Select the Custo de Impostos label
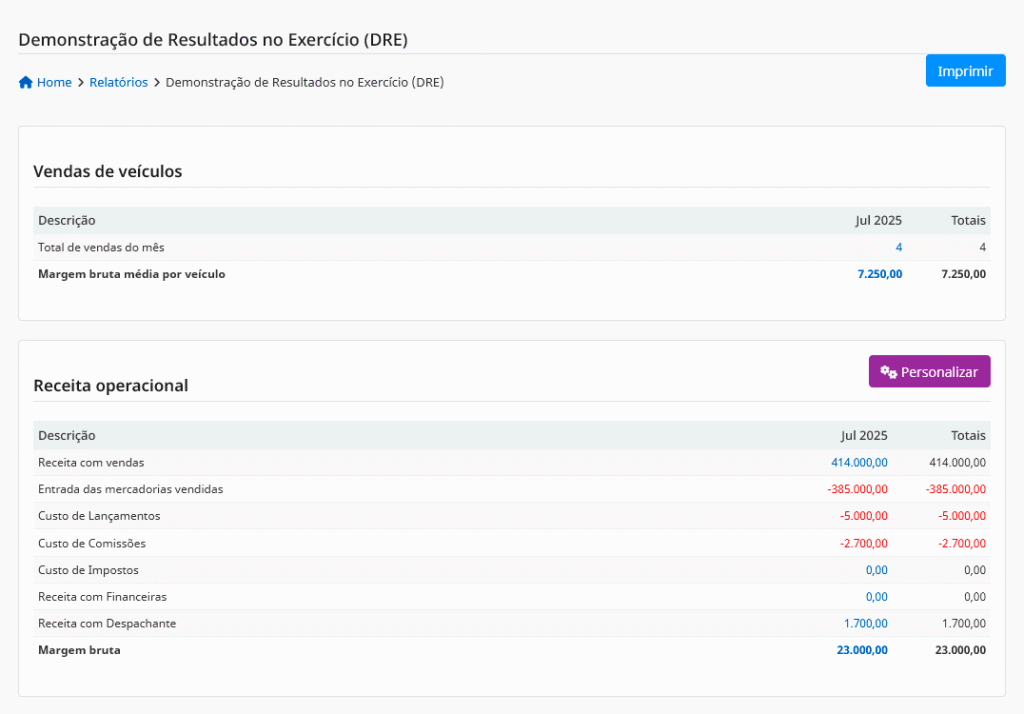The image size is (1024, 714). [88, 570]
